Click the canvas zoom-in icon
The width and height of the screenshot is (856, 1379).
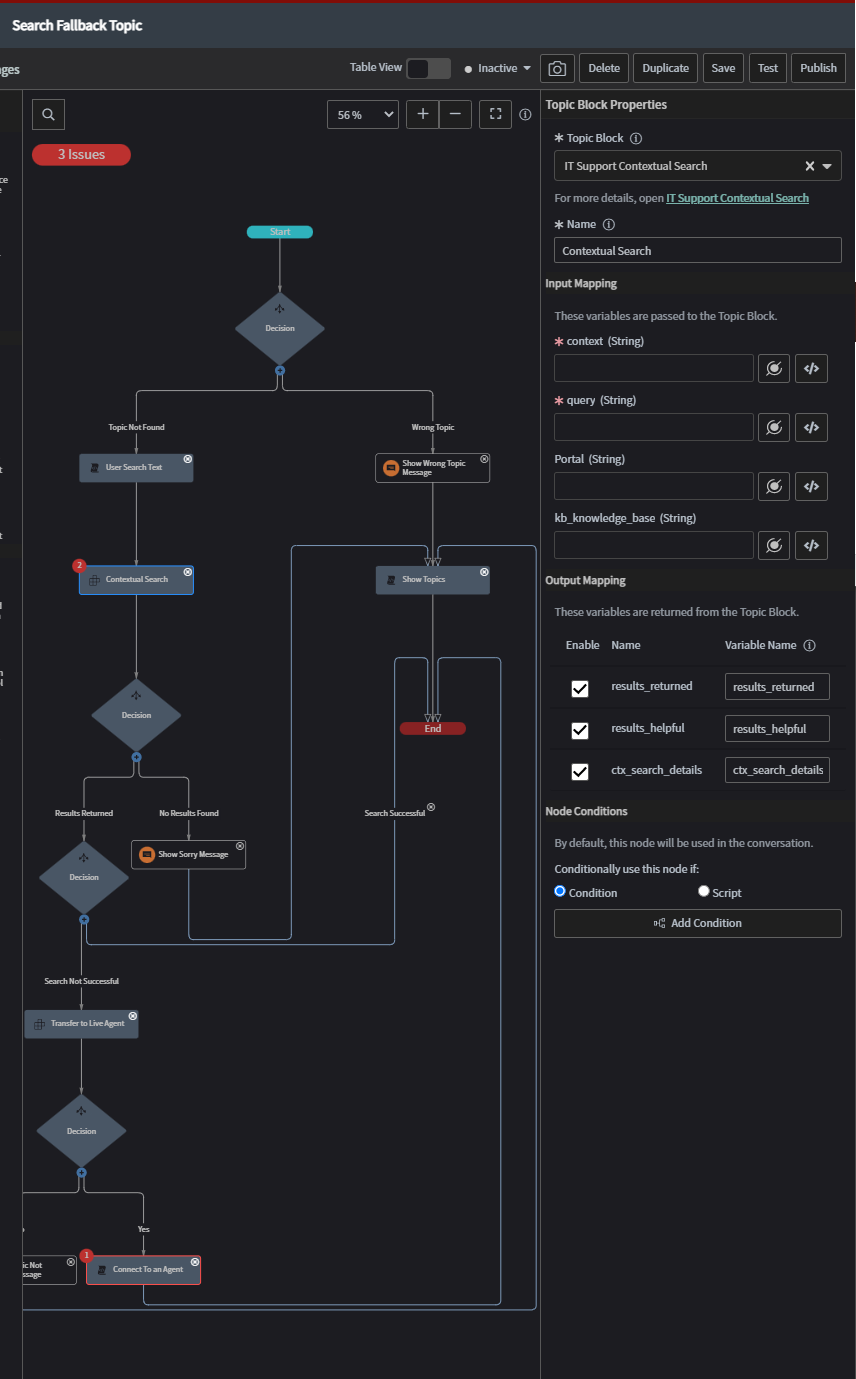click(422, 114)
